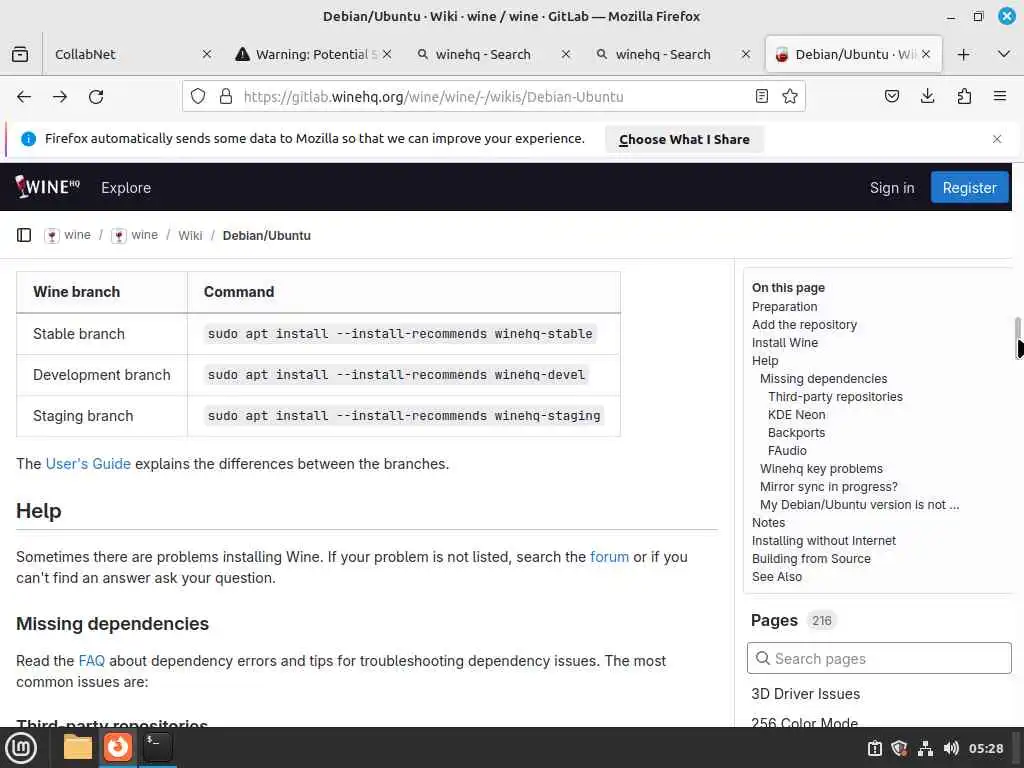Image resolution: width=1024 pixels, height=768 pixels.
Task: Click Sign in
Action: click(x=891, y=188)
